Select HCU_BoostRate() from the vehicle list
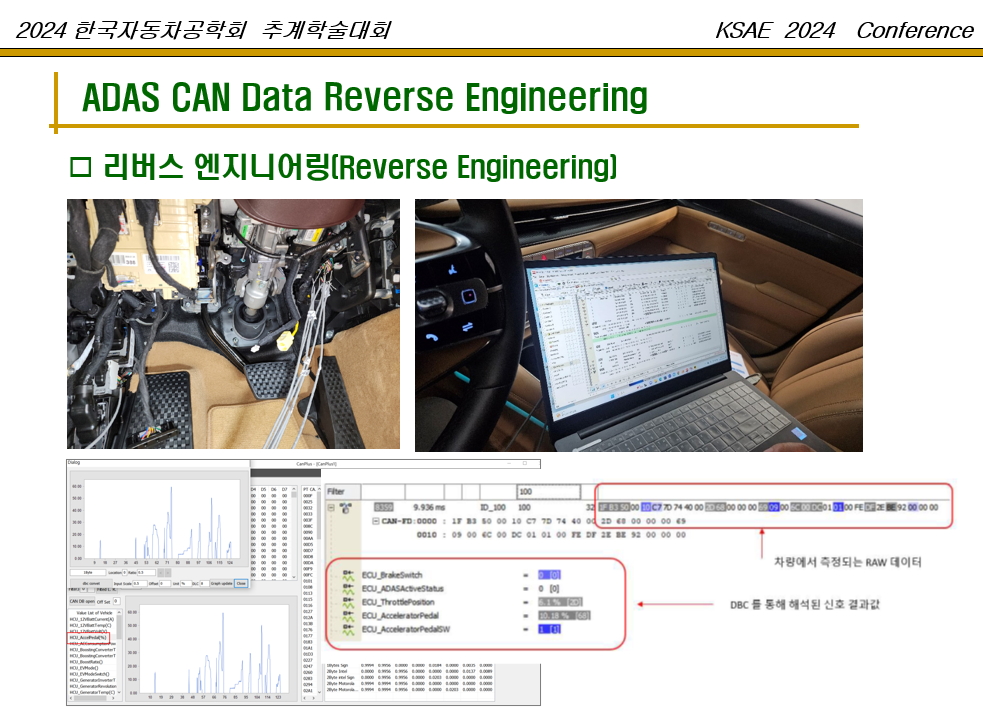983x714 pixels. [x=88, y=661]
